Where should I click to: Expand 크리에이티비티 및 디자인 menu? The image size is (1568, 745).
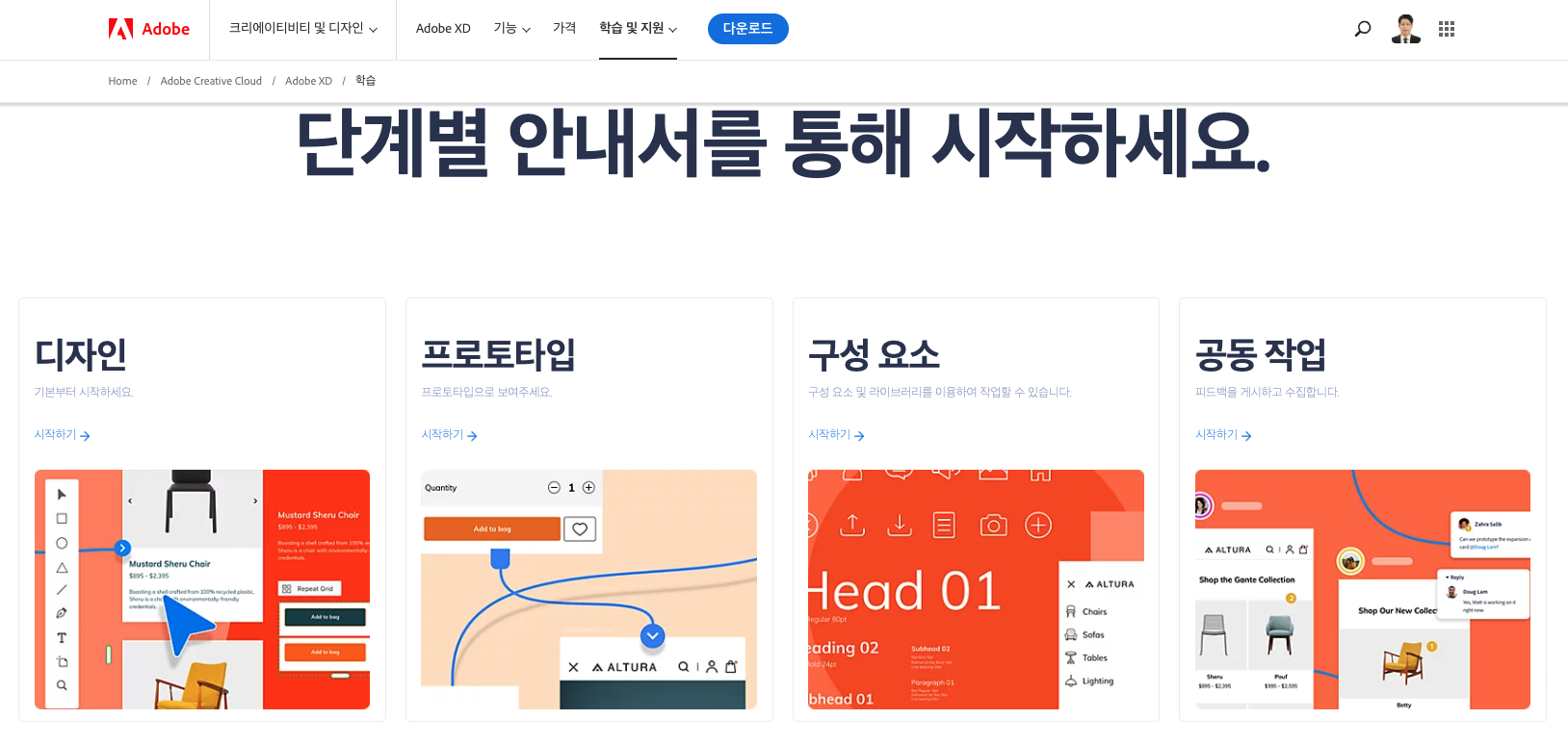(x=303, y=29)
